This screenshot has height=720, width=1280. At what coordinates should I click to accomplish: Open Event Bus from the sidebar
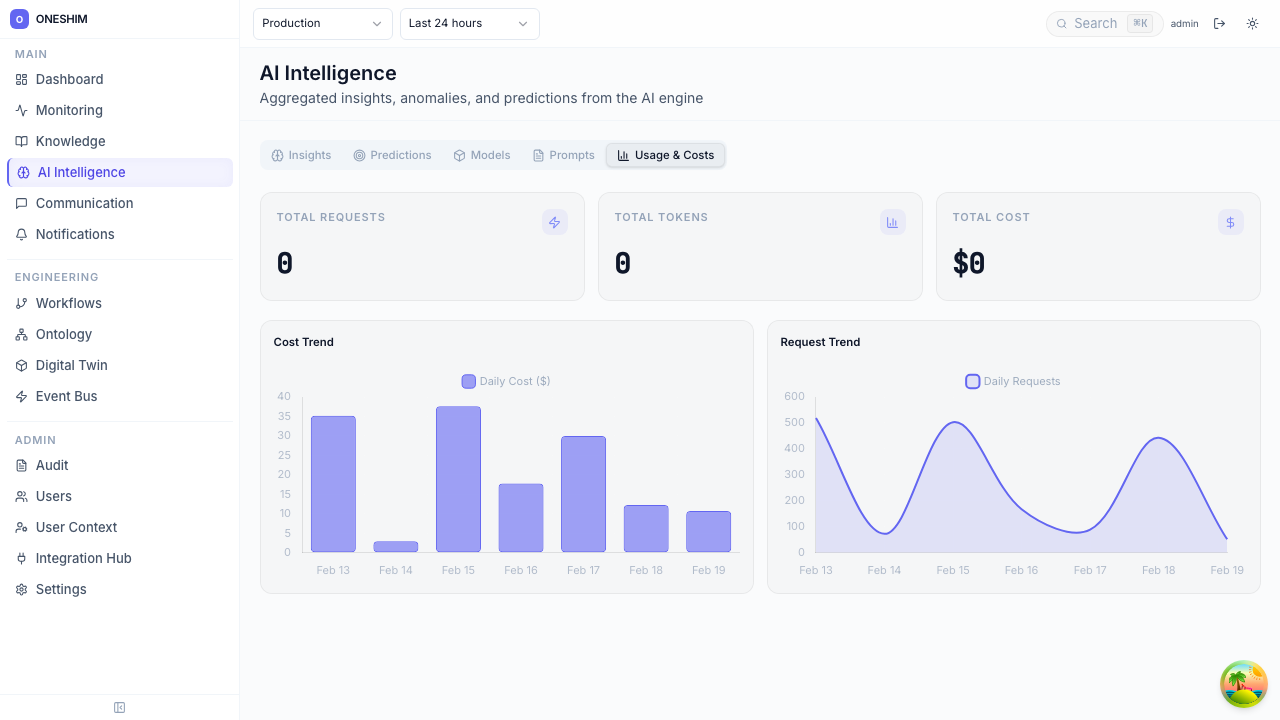click(x=66, y=396)
